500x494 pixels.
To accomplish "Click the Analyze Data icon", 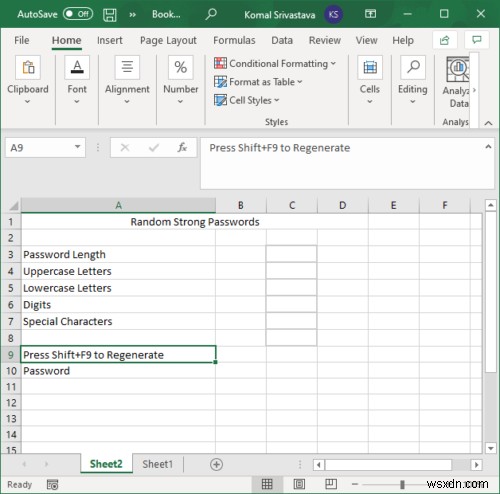I will click(458, 69).
